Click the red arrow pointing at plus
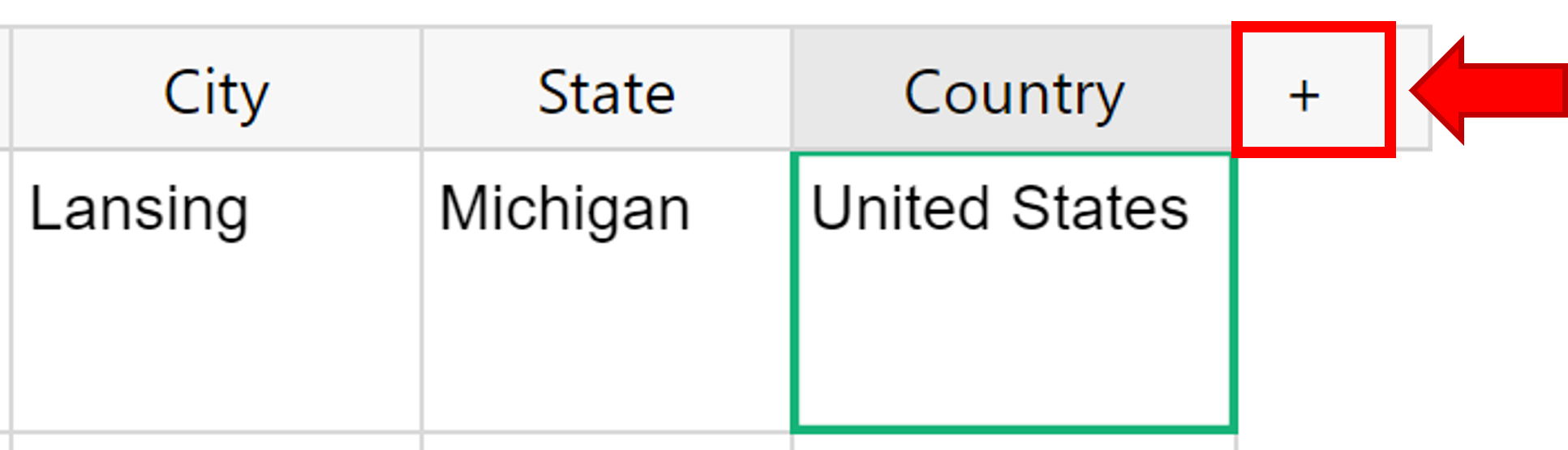 1489,90
